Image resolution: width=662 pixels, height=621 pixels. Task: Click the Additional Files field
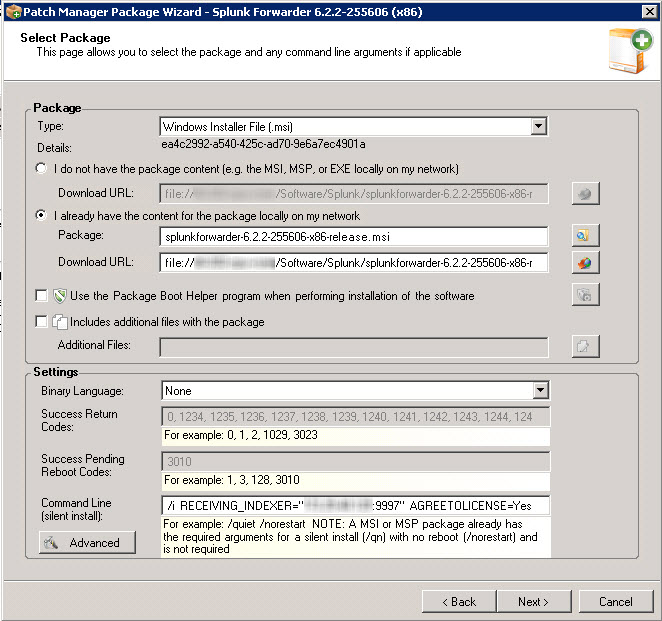pos(354,347)
